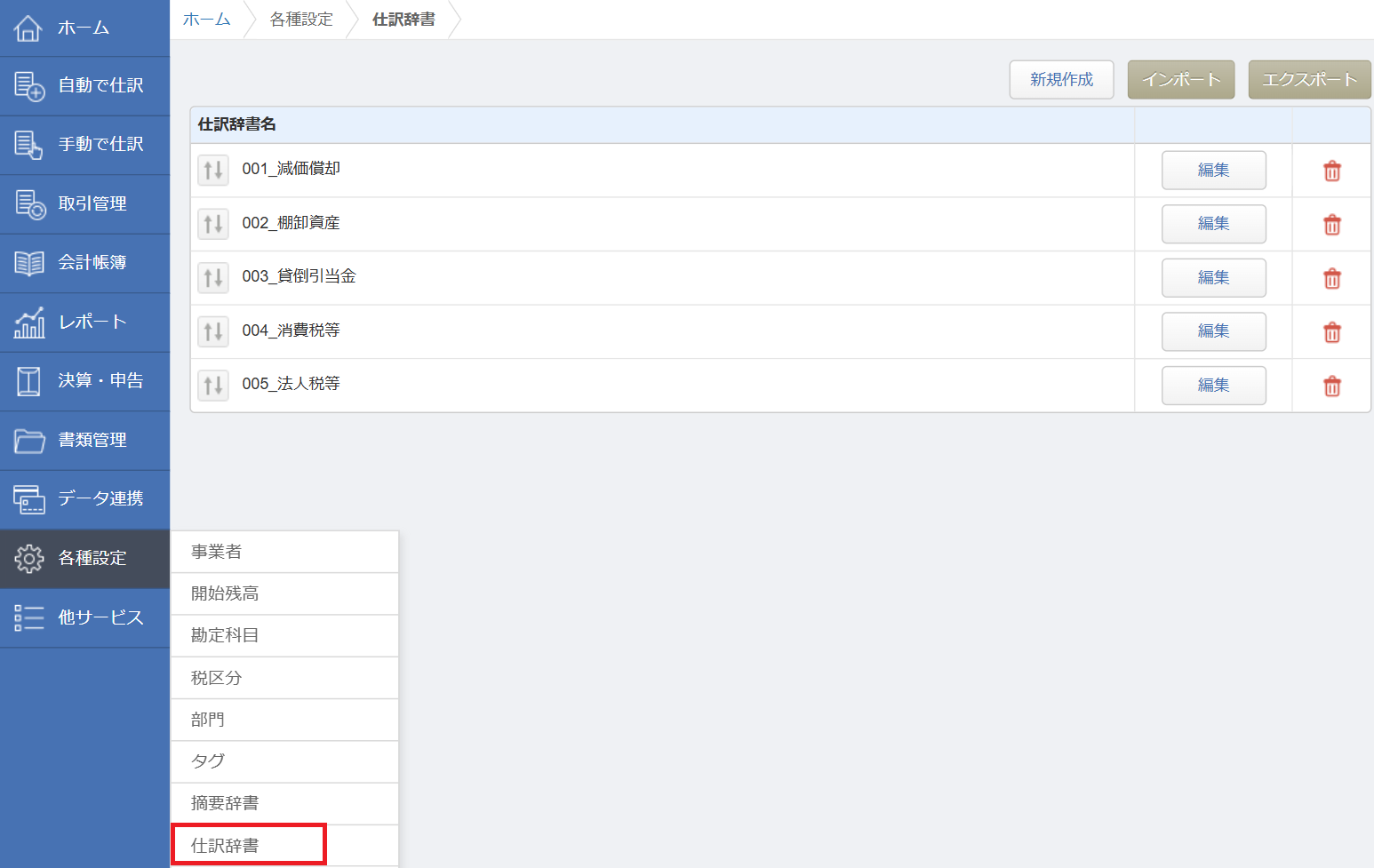
Task: Select 勘定科目 from the settings submenu
Action: tap(226, 635)
